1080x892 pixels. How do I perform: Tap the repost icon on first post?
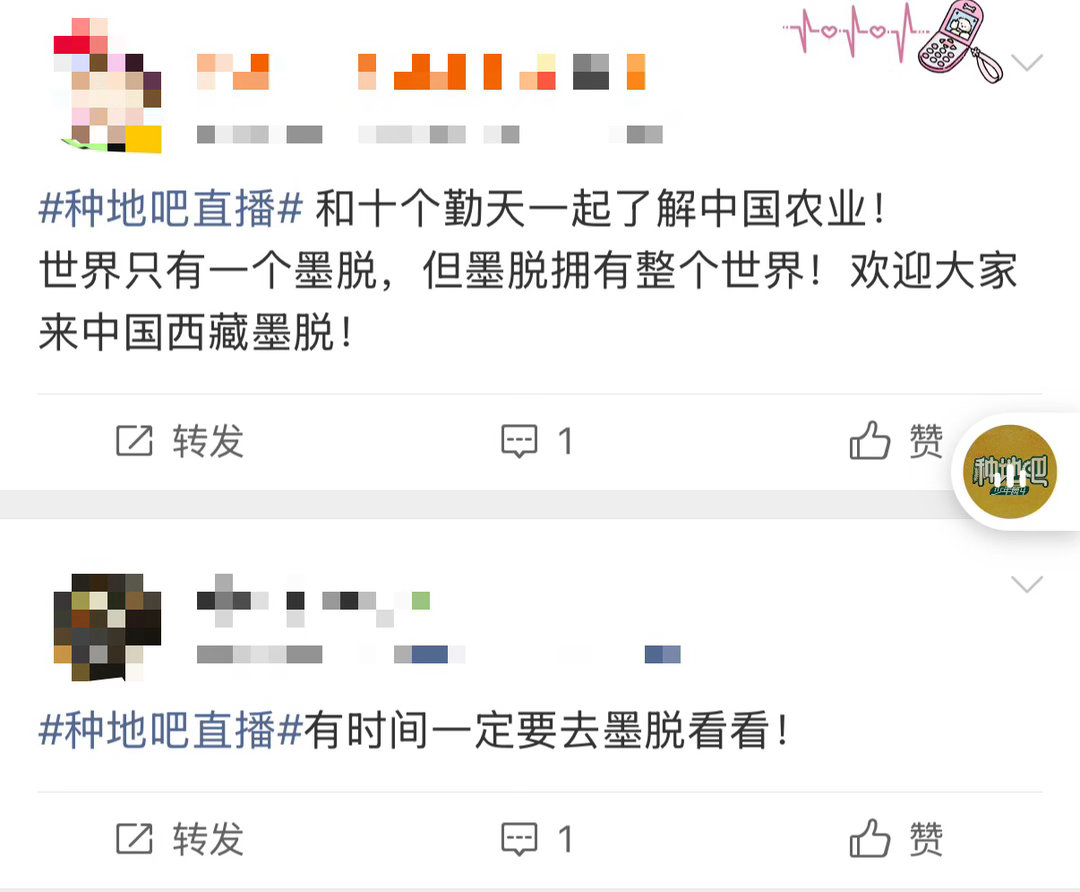(134, 441)
